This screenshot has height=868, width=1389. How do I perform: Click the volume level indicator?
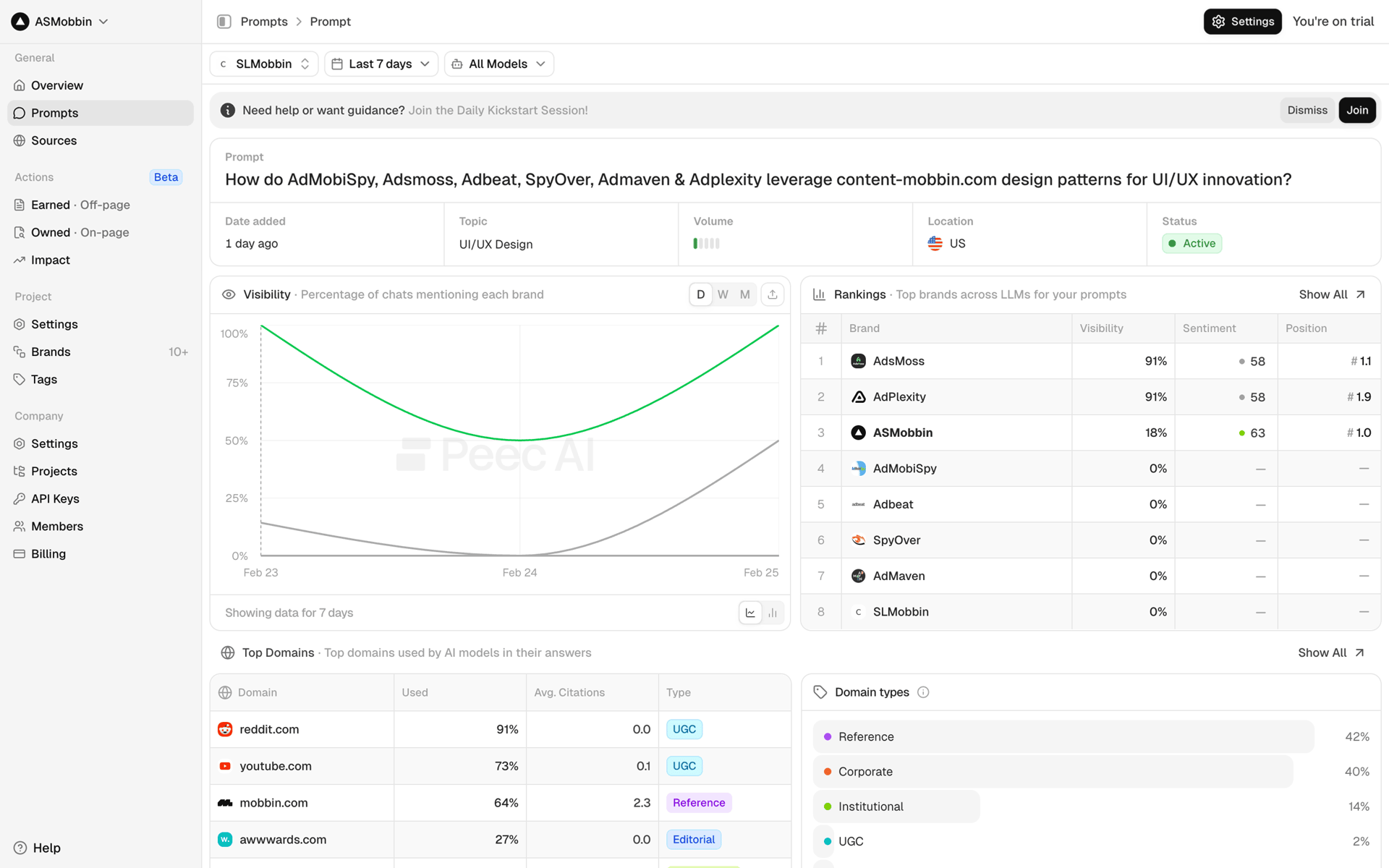pos(706,244)
